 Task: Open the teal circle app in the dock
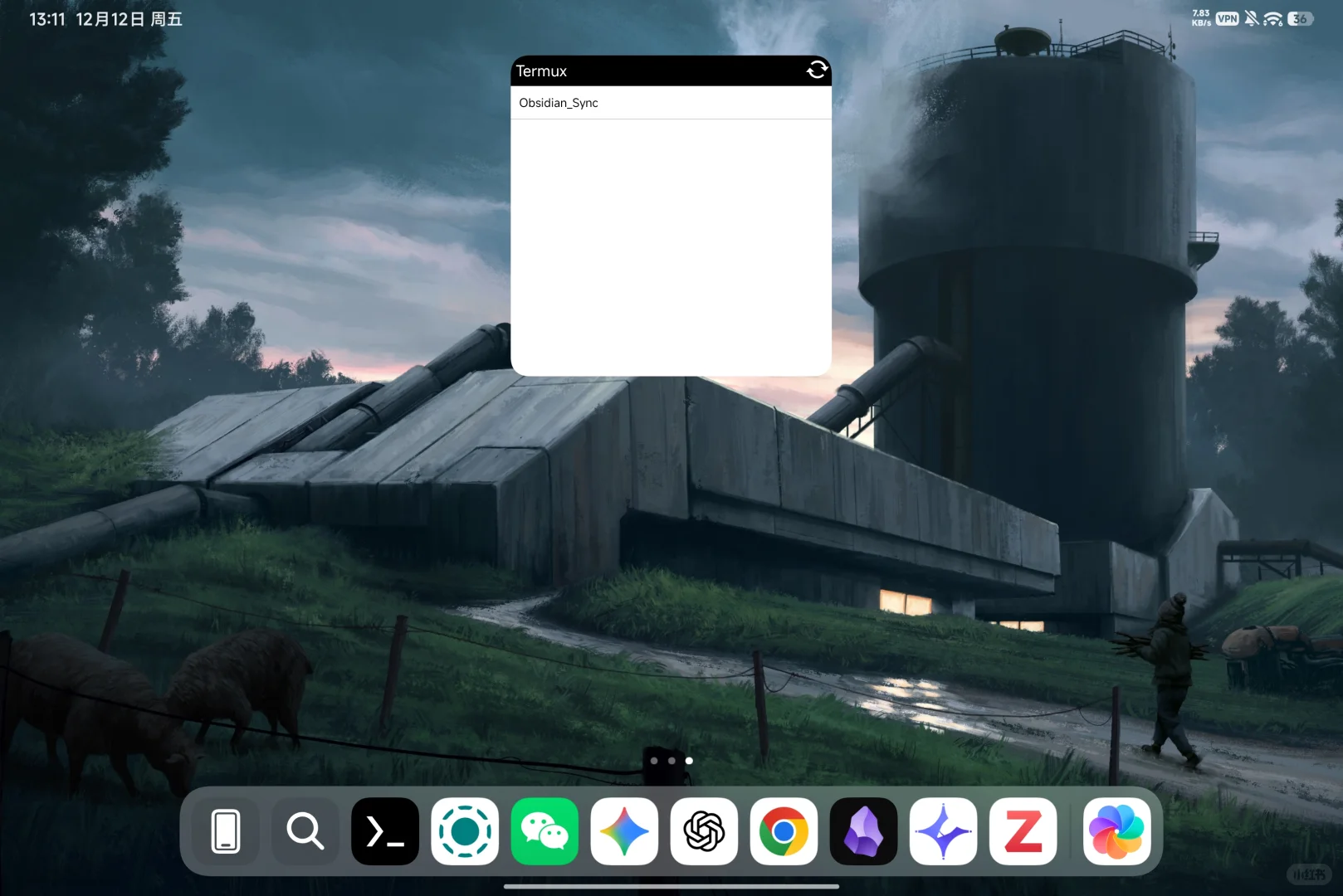(465, 831)
